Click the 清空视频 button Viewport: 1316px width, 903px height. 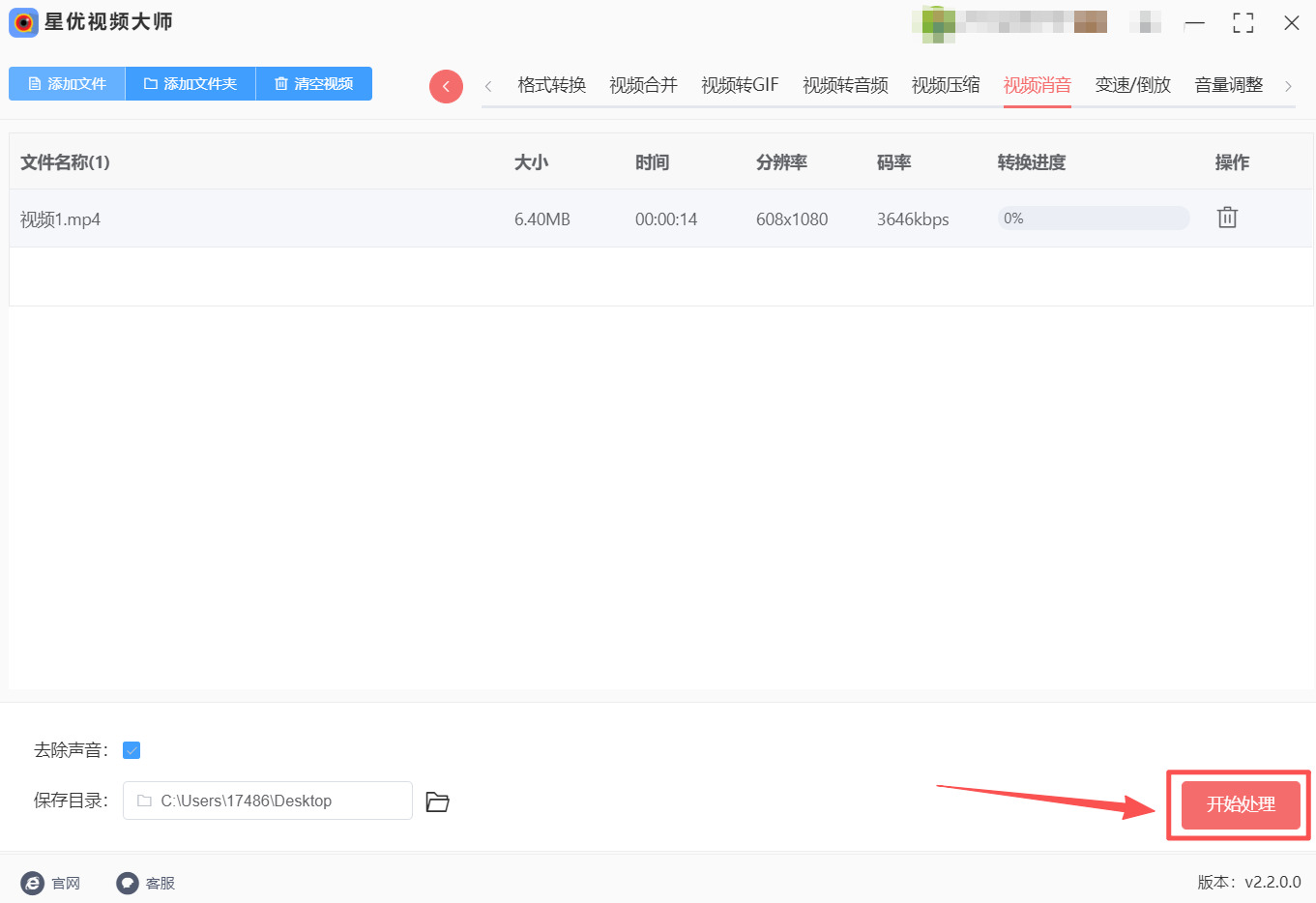pyautogui.click(x=314, y=84)
